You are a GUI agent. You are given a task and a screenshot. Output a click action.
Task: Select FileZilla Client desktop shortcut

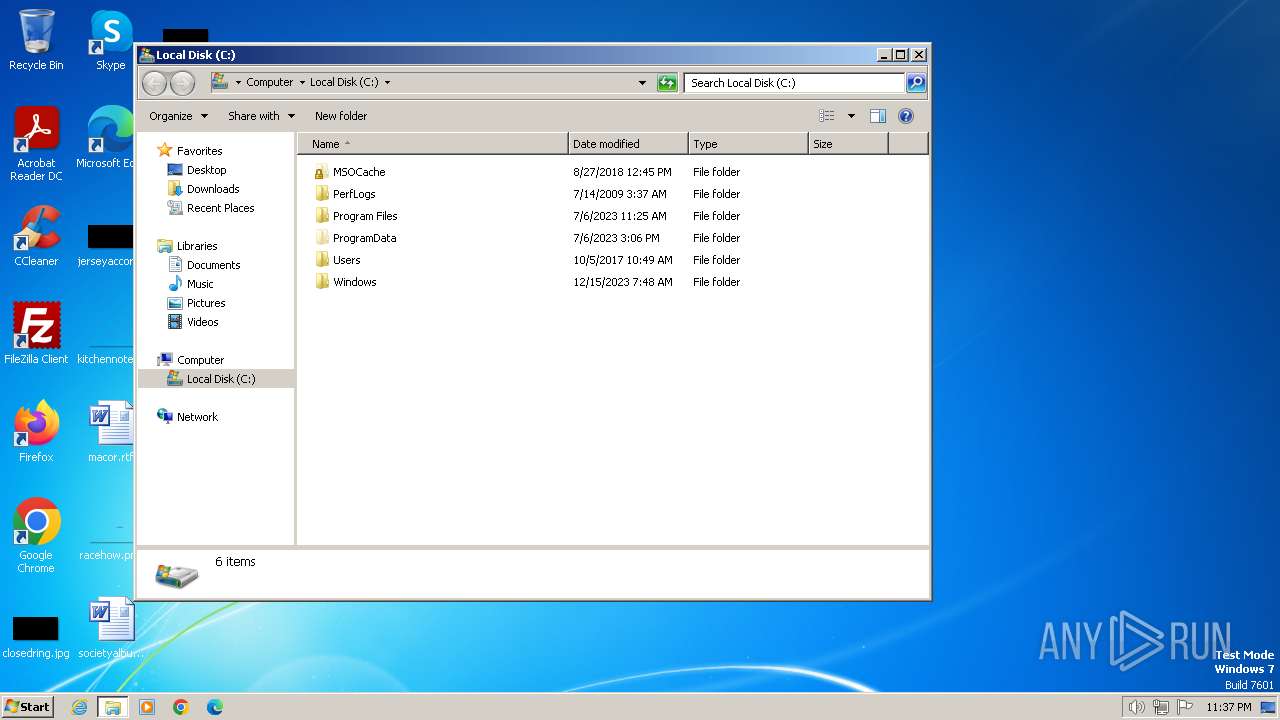point(36,334)
